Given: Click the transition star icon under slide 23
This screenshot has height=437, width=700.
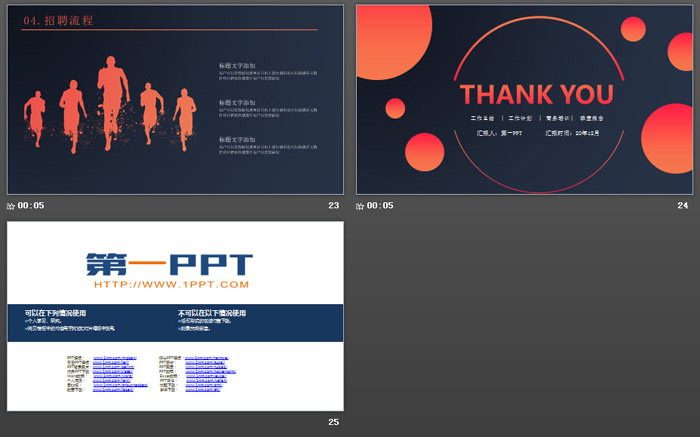Looking at the screenshot, I should coord(11,206).
